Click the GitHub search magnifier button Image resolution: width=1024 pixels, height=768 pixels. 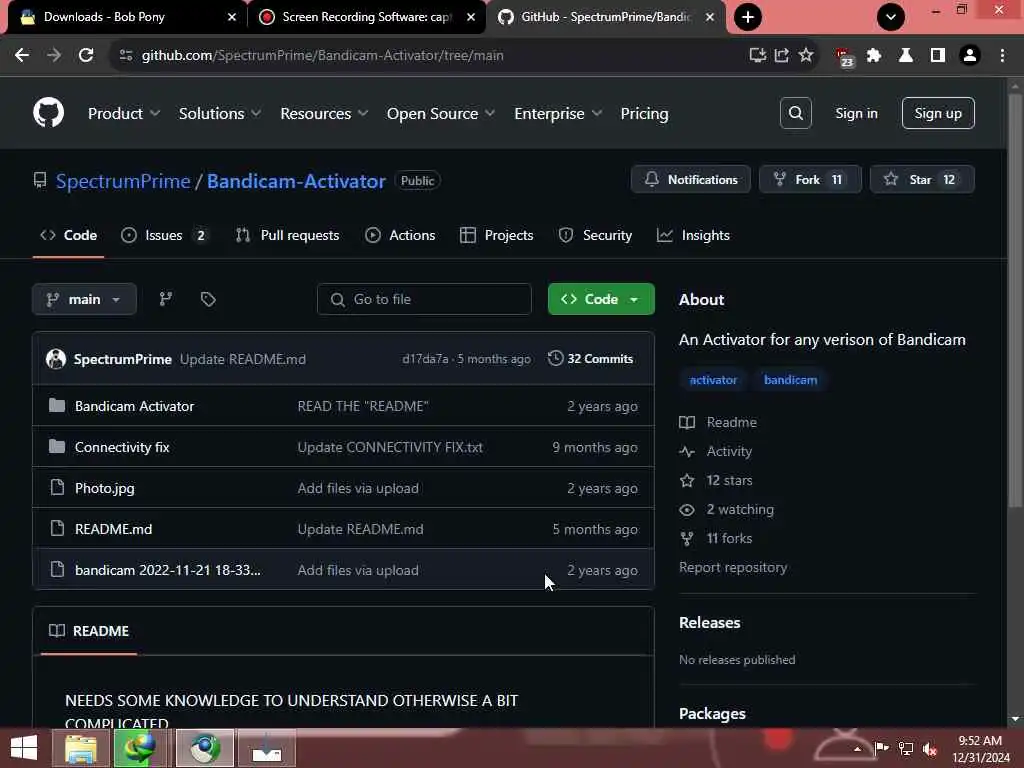click(x=795, y=113)
